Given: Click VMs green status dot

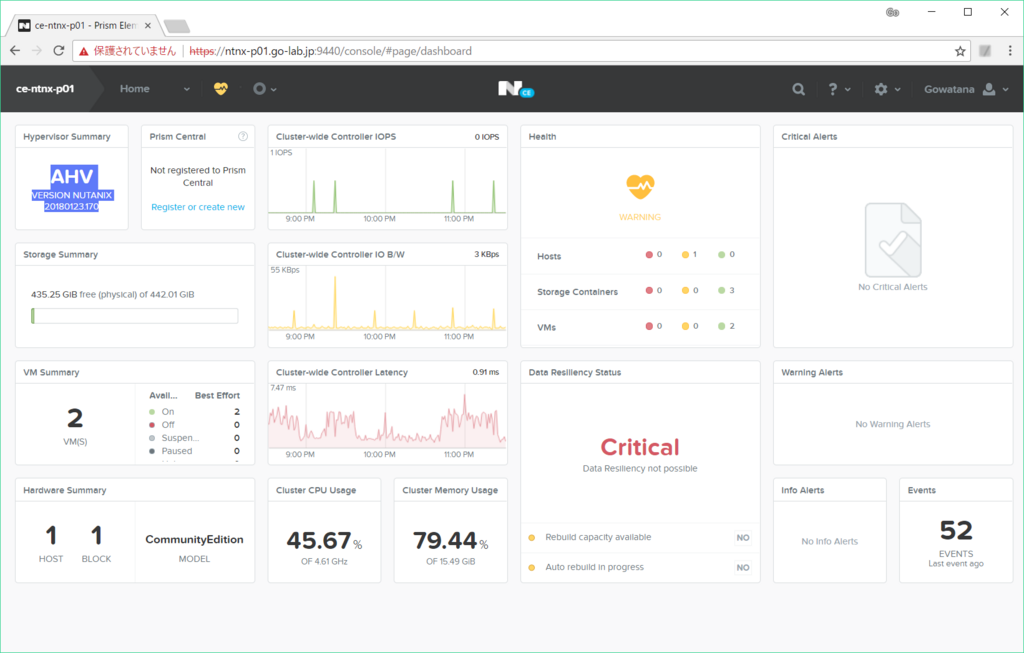Looking at the screenshot, I should click(x=722, y=326).
